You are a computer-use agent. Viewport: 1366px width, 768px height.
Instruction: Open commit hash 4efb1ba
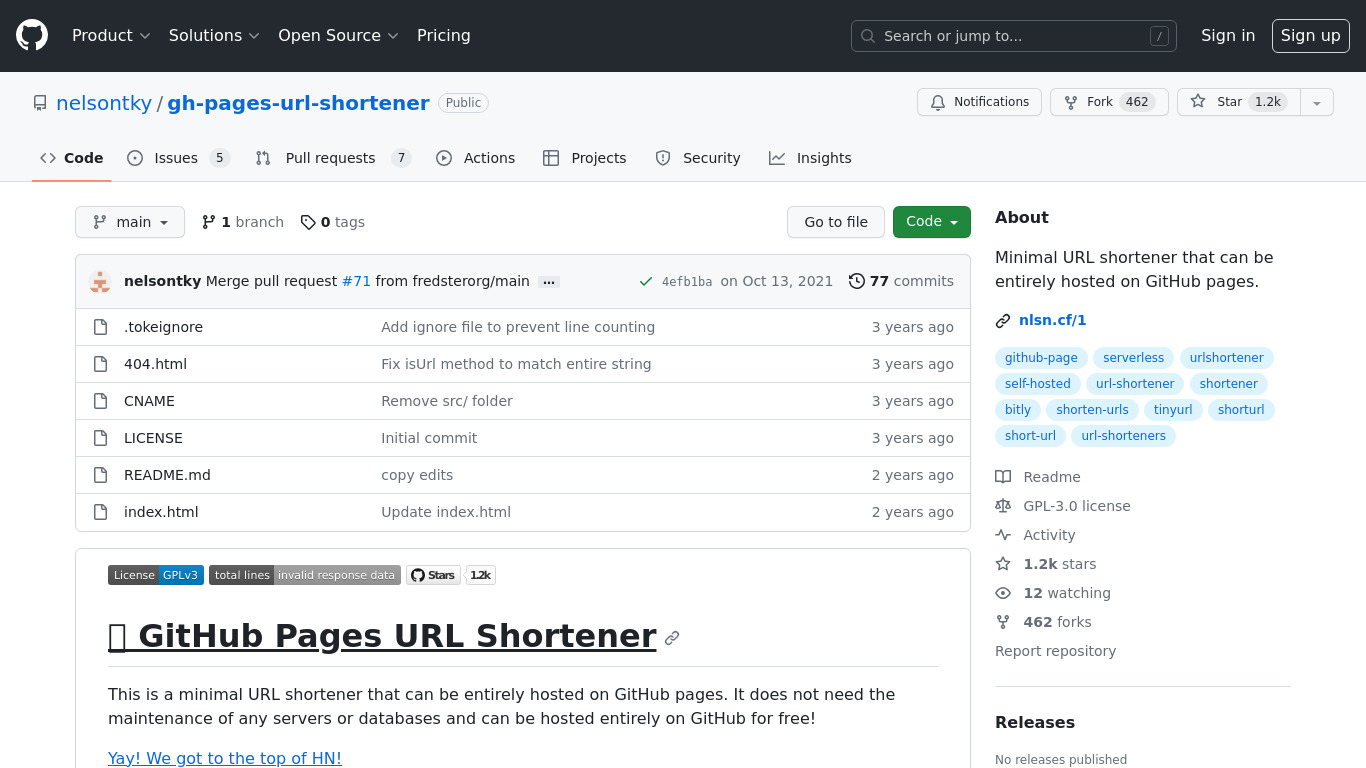coord(687,282)
